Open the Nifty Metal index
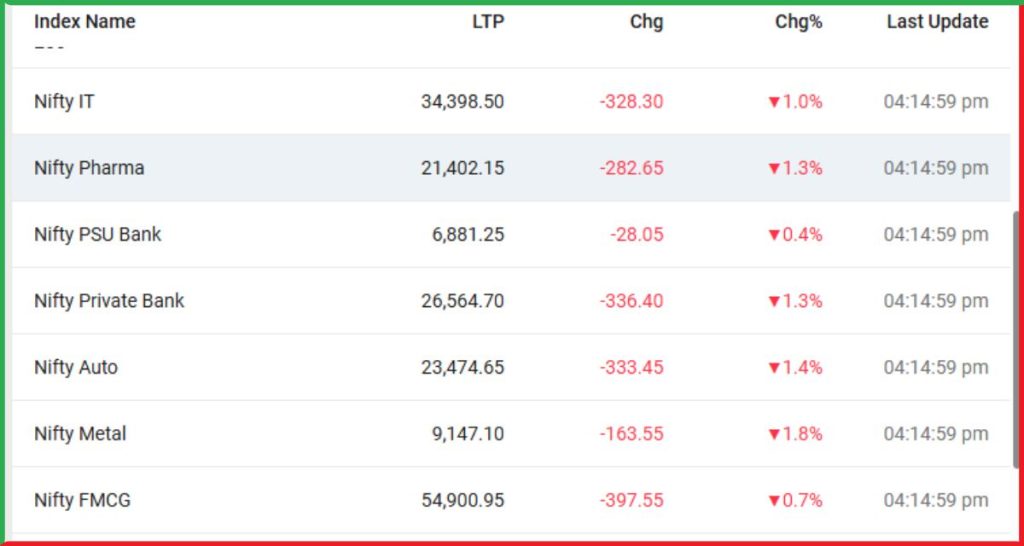Screen dimensions: 1024x546 (80, 434)
